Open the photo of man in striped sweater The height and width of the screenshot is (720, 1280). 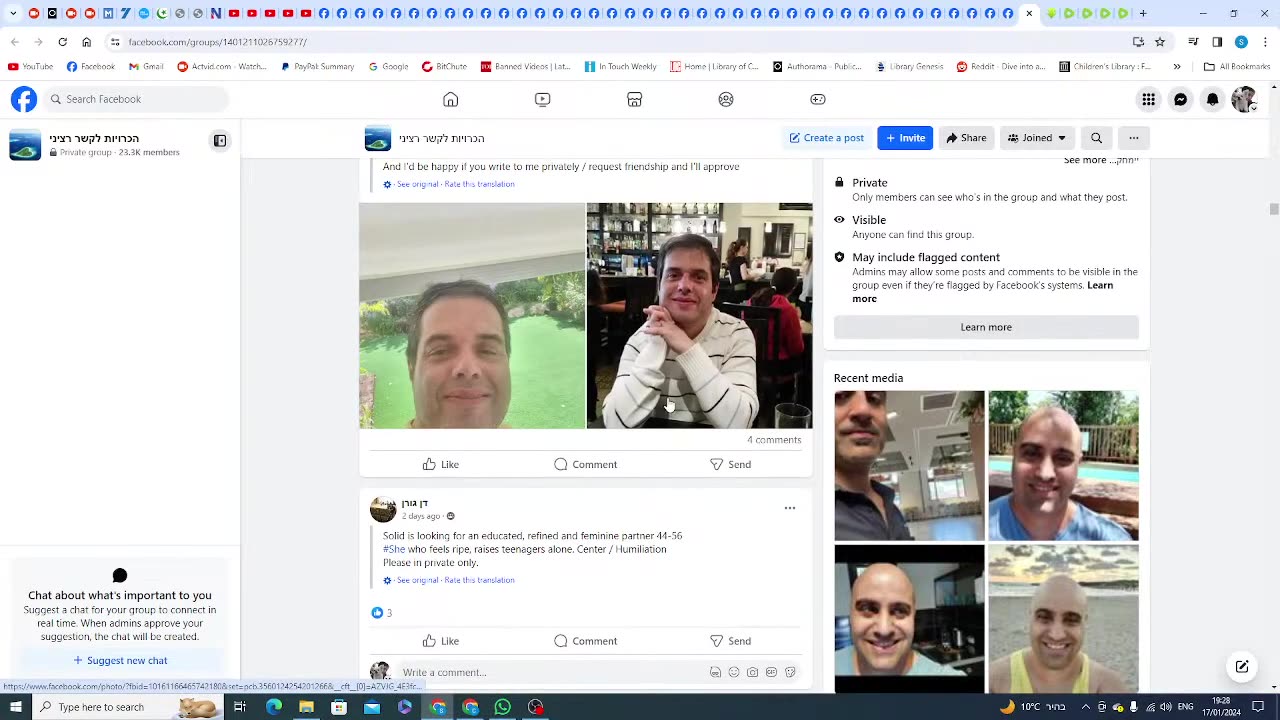tap(700, 316)
